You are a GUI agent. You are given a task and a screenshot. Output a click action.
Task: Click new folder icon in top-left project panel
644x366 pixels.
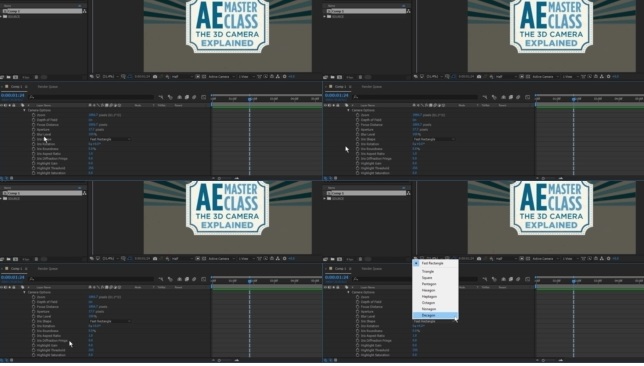(8, 77)
